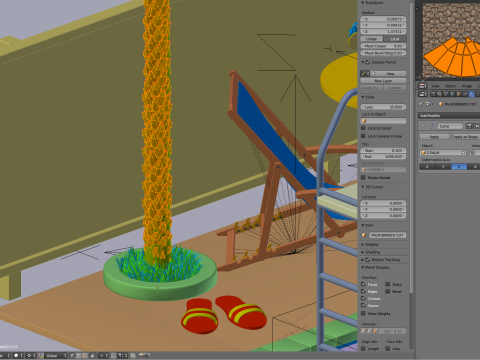Toggle snap magnet icon in 3D view header
Viewport: 480px width, 360px height.
(114, 356)
